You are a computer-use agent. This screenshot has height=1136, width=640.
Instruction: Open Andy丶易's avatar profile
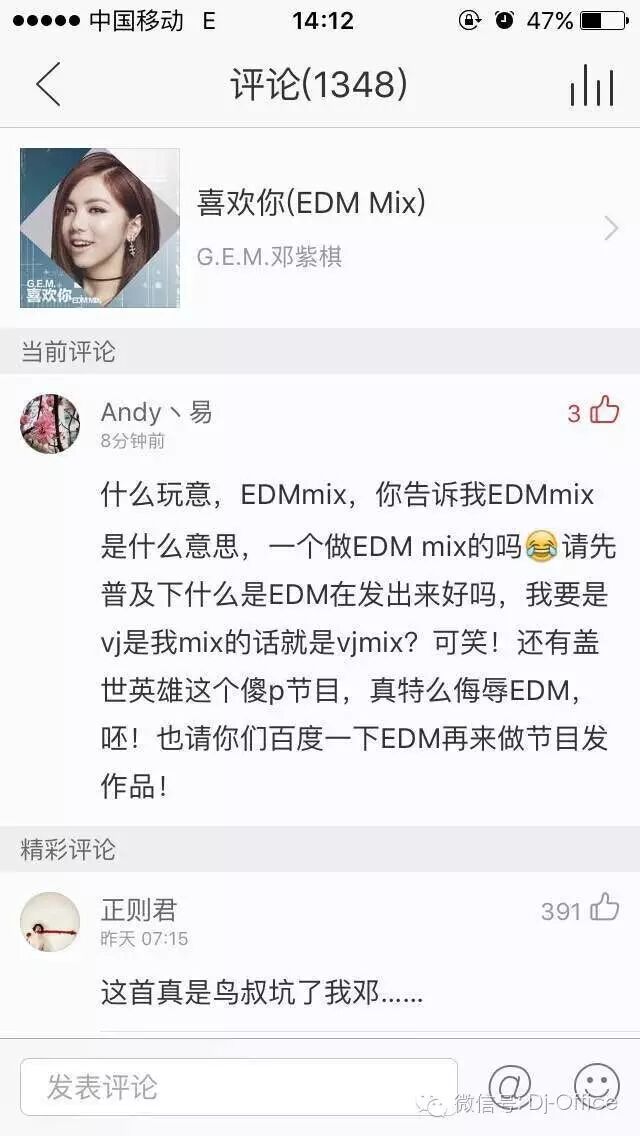tap(50, 424)
